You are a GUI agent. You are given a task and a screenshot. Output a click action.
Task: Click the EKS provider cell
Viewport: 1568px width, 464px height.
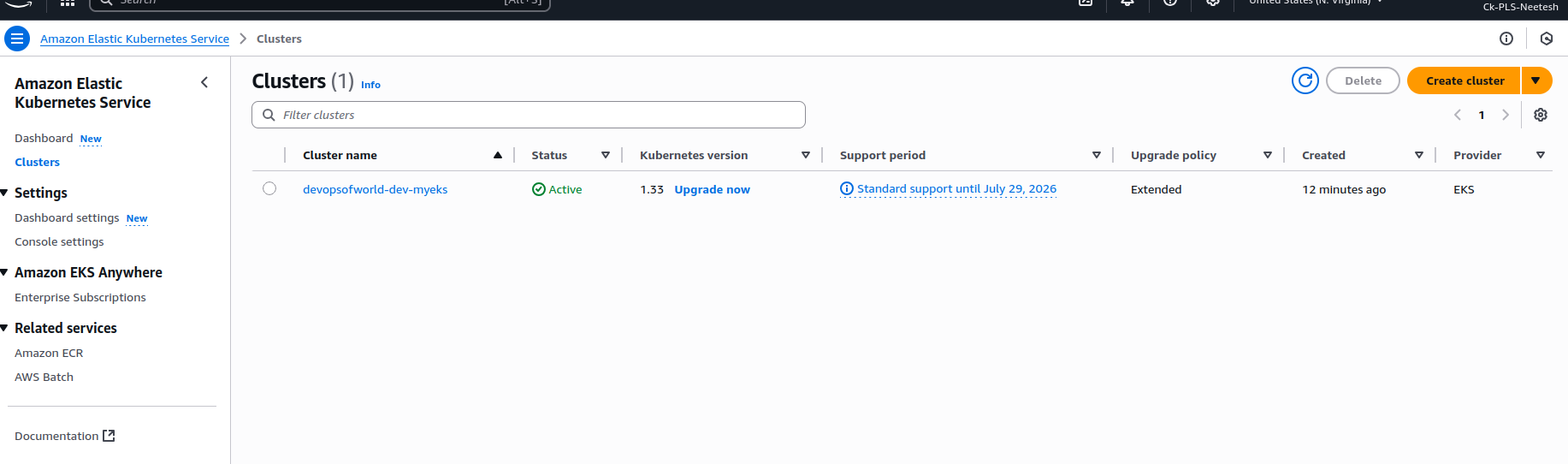pyautogui.click(x=1464, y=189)
